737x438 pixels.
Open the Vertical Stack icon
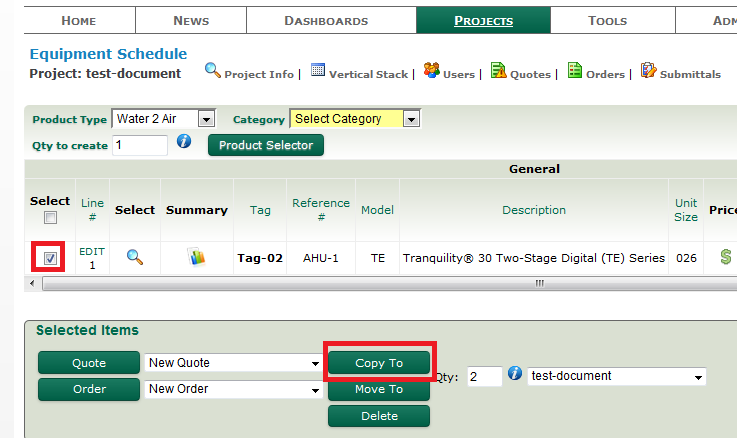(x=318, y=71)
